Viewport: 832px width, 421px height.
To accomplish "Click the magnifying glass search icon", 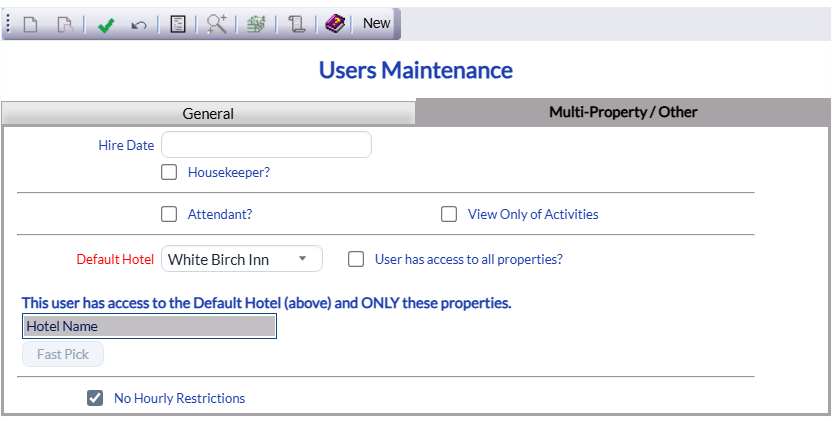I will point(216,24).
